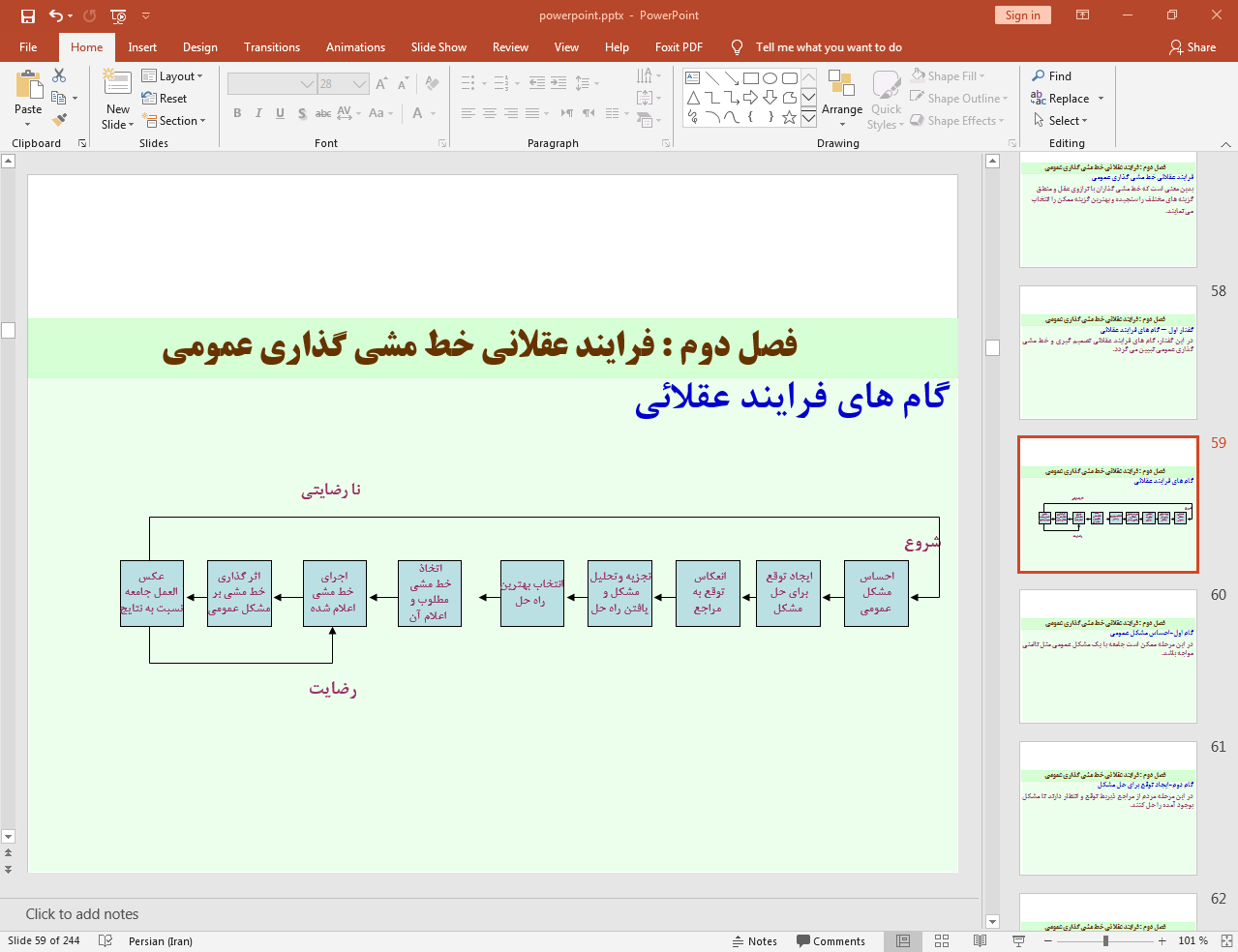Start Slide Show from status bar icon
The height and width of the screenshot is (952, 1238).
[x=1018, y=941]
